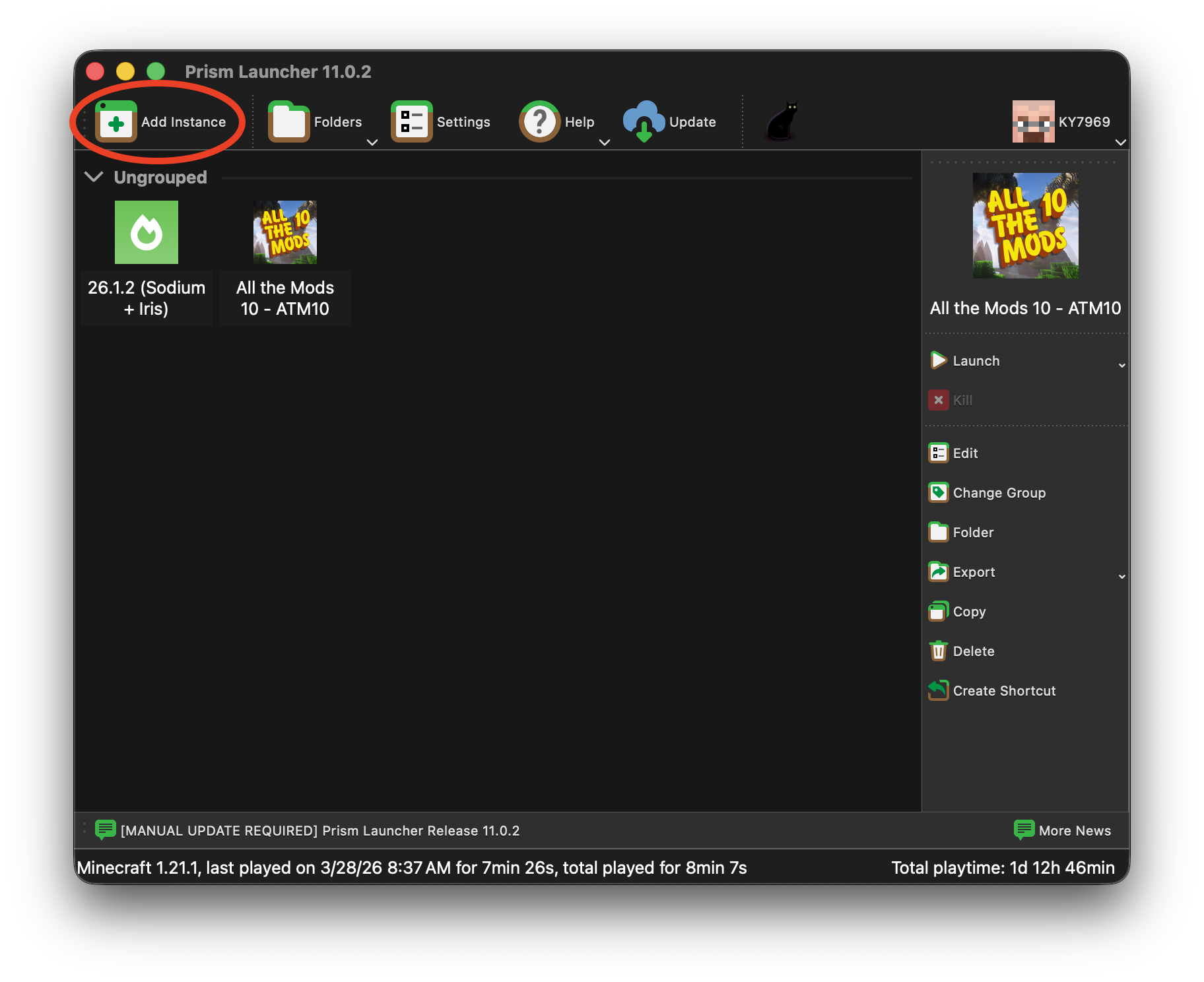
Task: Click the More News button
Action: click(1063, 831)
